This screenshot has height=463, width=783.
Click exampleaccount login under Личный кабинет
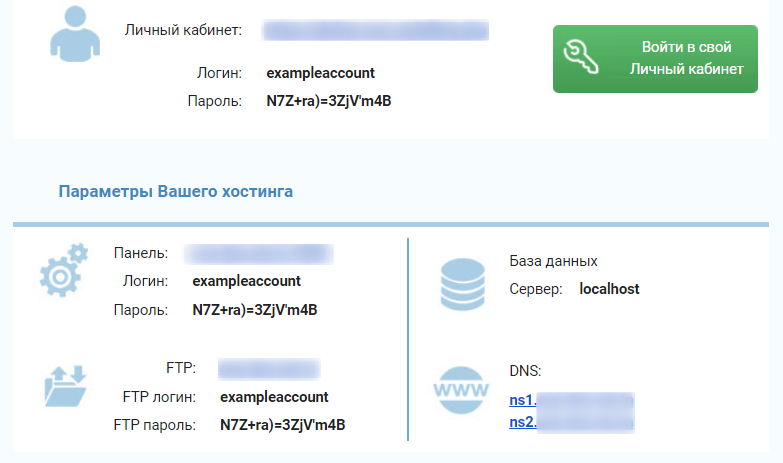(320, 73)
